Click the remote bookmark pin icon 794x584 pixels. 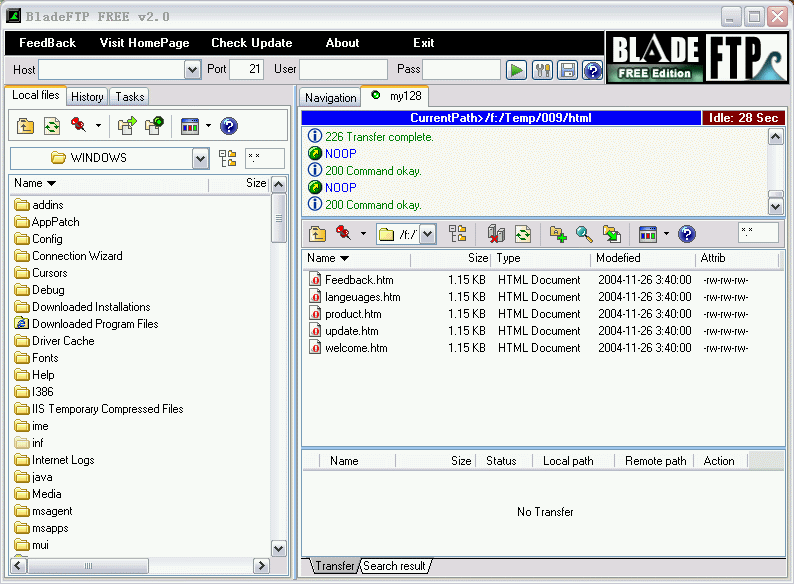(344, 233)
